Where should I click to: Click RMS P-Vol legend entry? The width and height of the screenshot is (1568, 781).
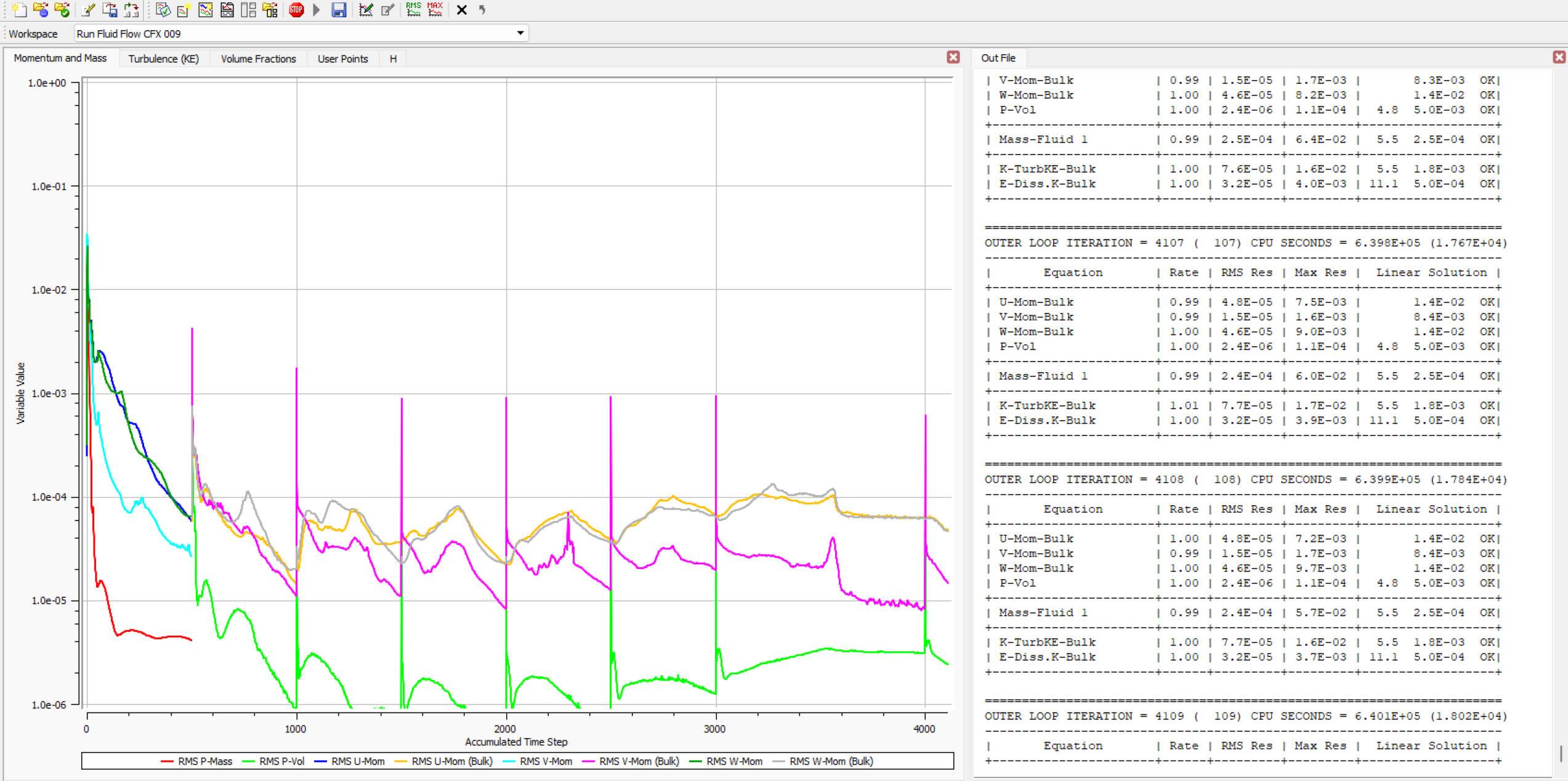click(x=281, y=761)
